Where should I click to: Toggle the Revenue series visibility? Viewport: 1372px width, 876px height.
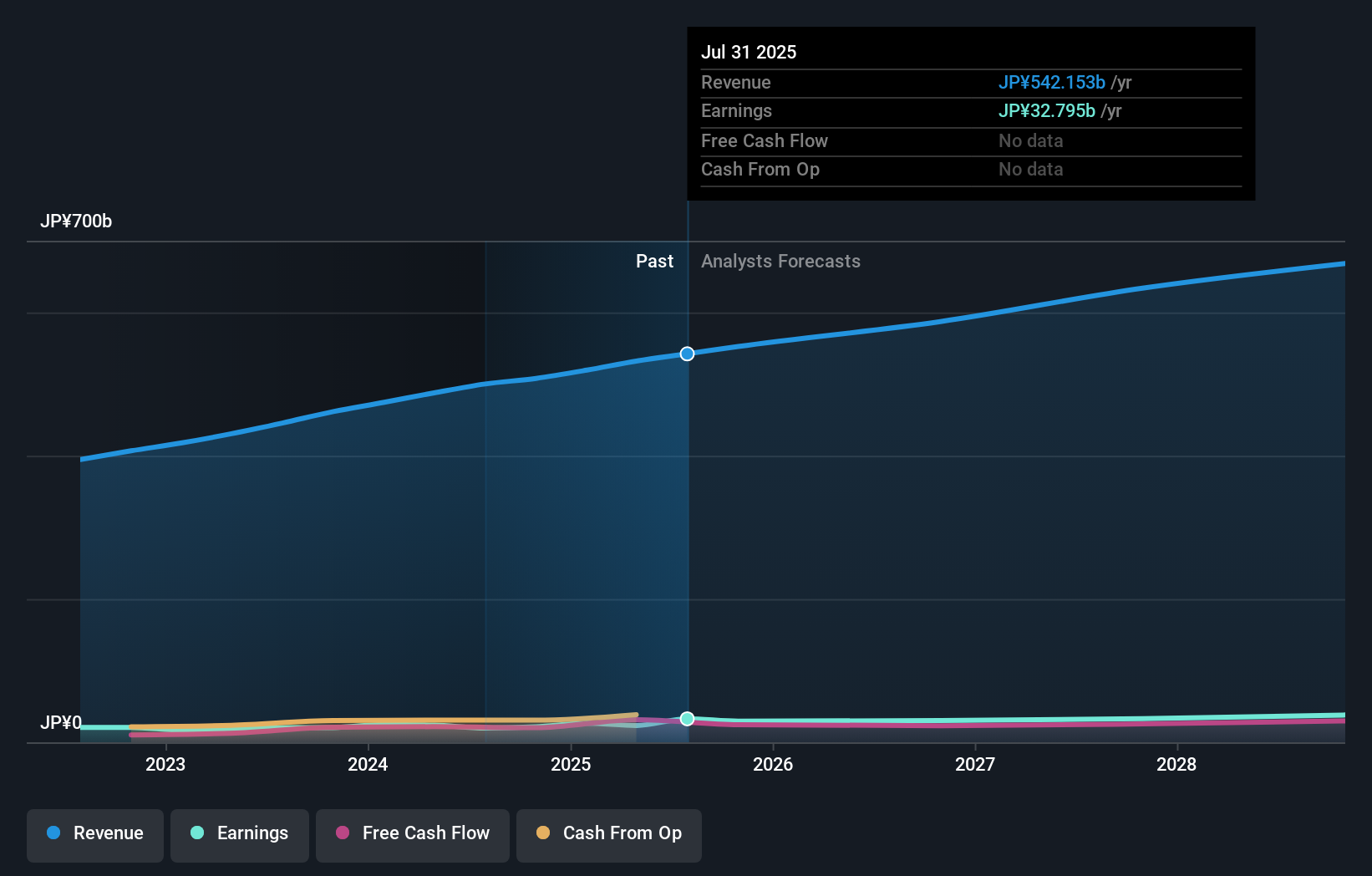click(94, 833)
